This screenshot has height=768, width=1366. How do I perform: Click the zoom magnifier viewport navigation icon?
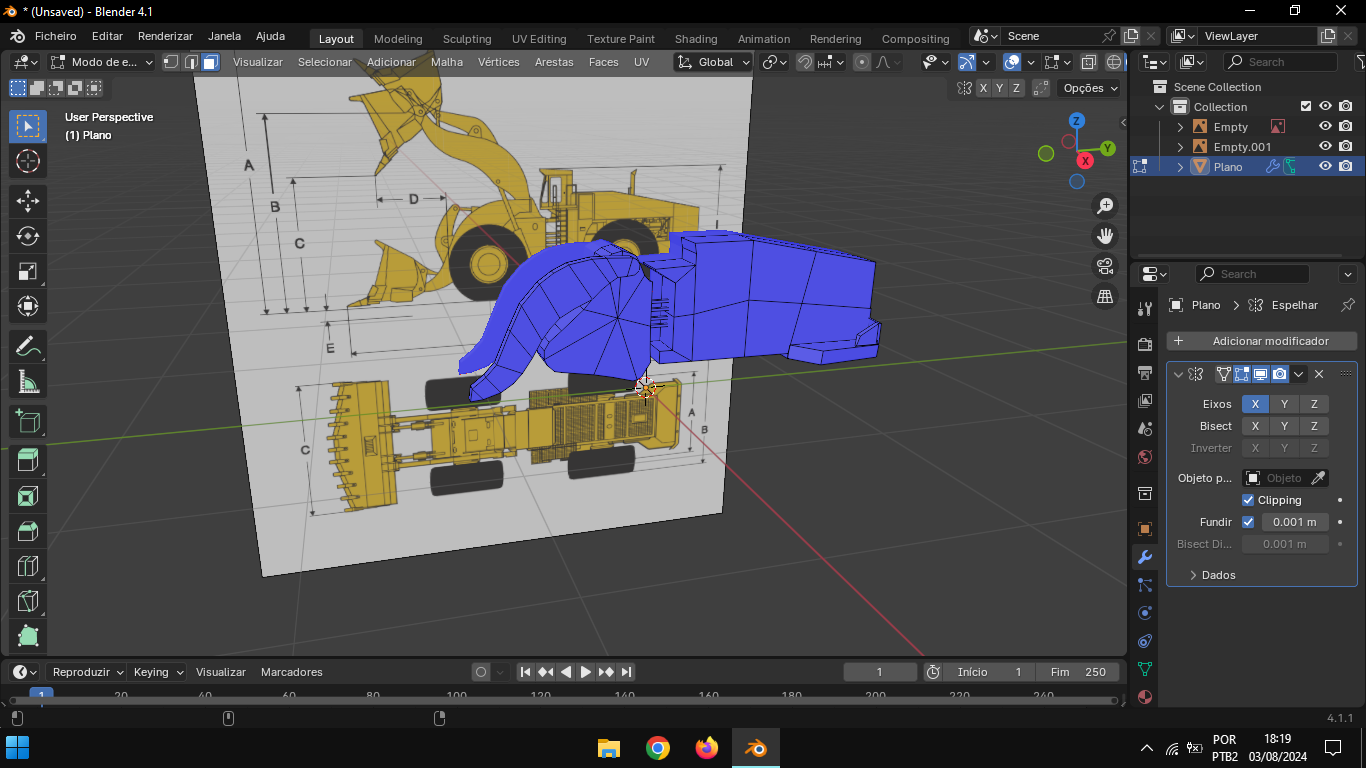(1105, 206)
